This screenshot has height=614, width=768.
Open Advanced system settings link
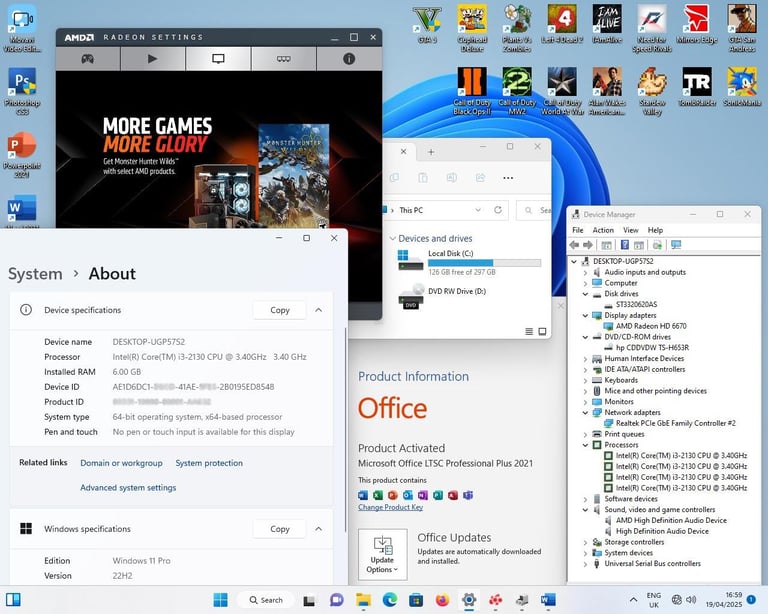click(128, 488)
